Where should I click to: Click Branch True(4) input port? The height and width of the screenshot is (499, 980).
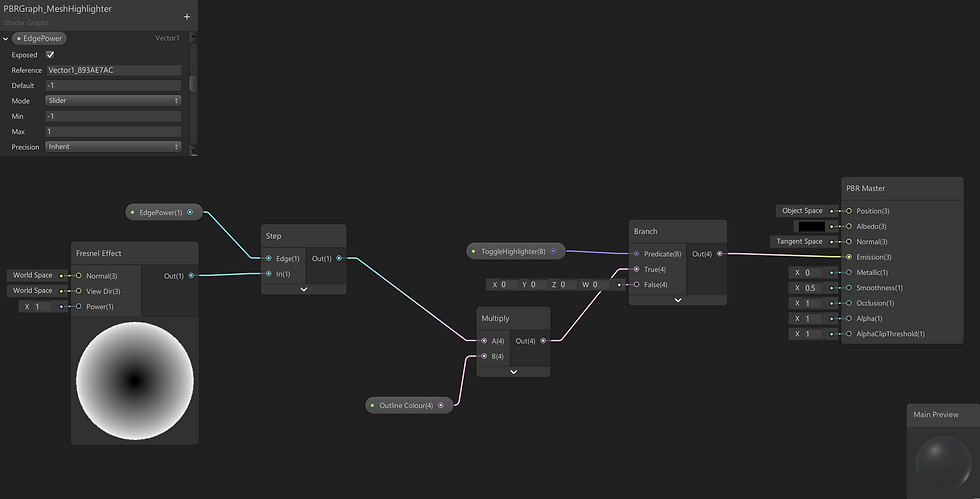click(x=637, y=270)
